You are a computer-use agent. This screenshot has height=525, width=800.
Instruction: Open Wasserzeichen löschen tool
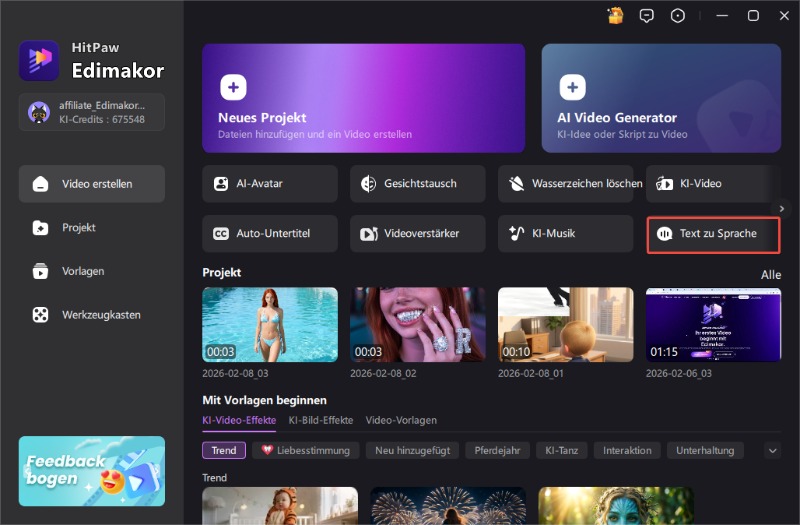click(x=565, y=184)
